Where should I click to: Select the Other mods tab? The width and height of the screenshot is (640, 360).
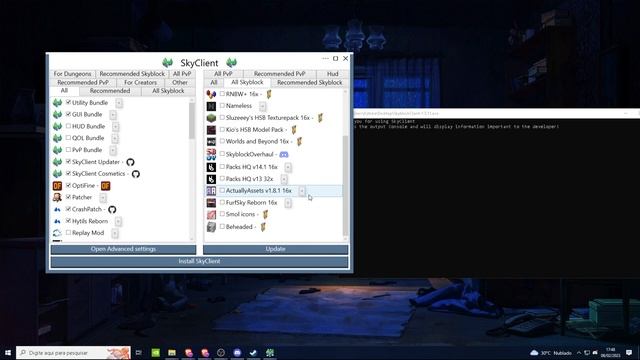click(180, 82)
